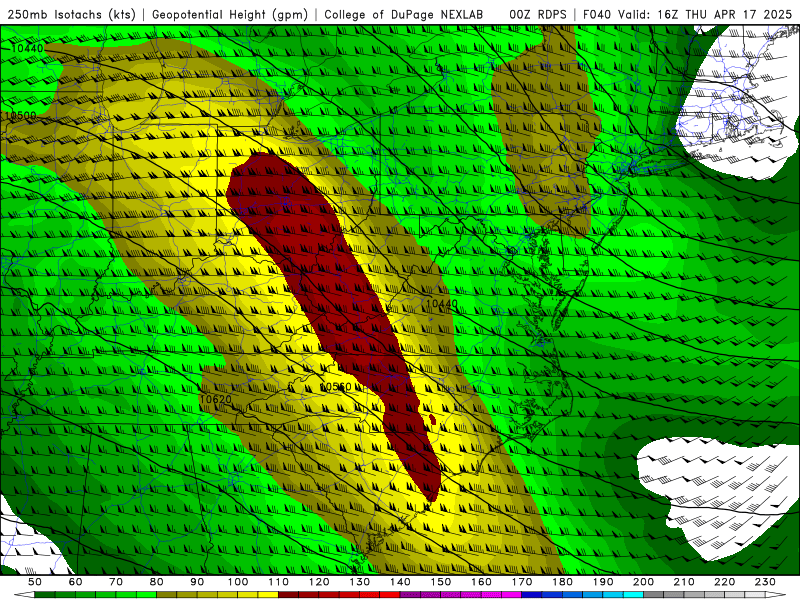The width and height of the screenshot is (800, 600).
Task: Click the 'F040 Valid: 16Z THU APR 17 2025' text
Action: [687, 14]
